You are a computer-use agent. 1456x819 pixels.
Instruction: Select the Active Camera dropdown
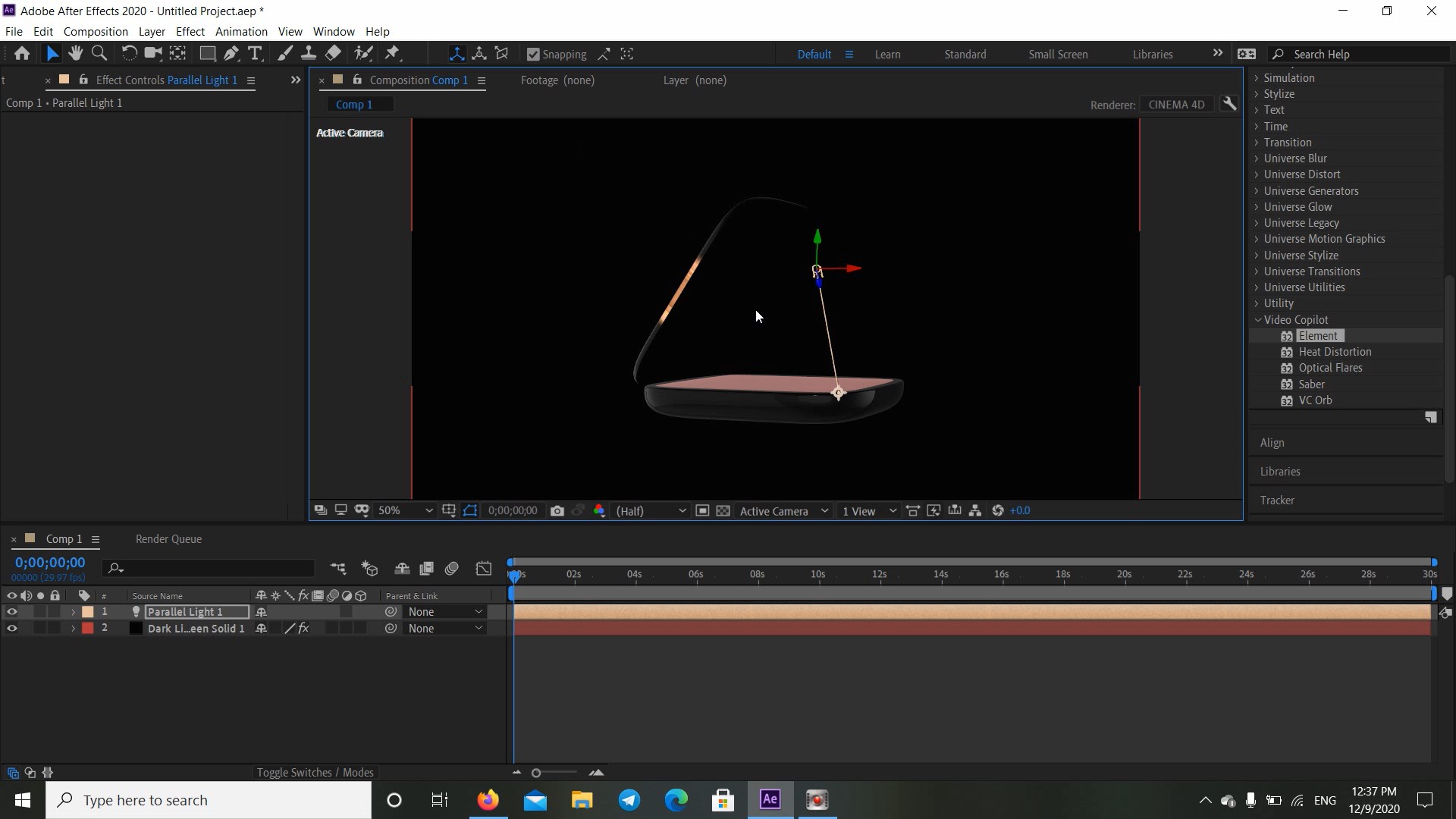(x=783, y=510)
